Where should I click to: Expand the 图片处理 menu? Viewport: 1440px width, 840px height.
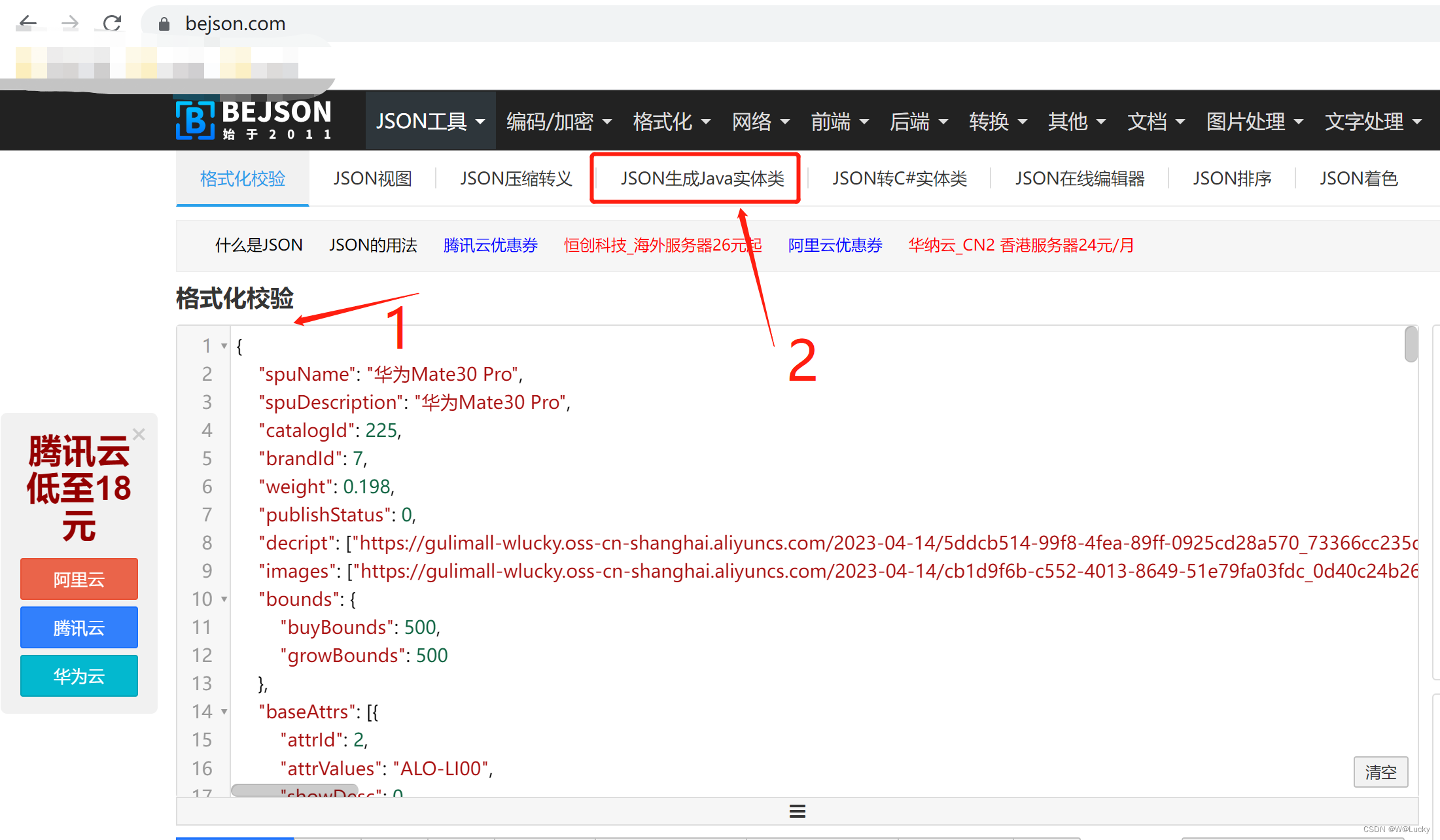(x=1254, y=121)
